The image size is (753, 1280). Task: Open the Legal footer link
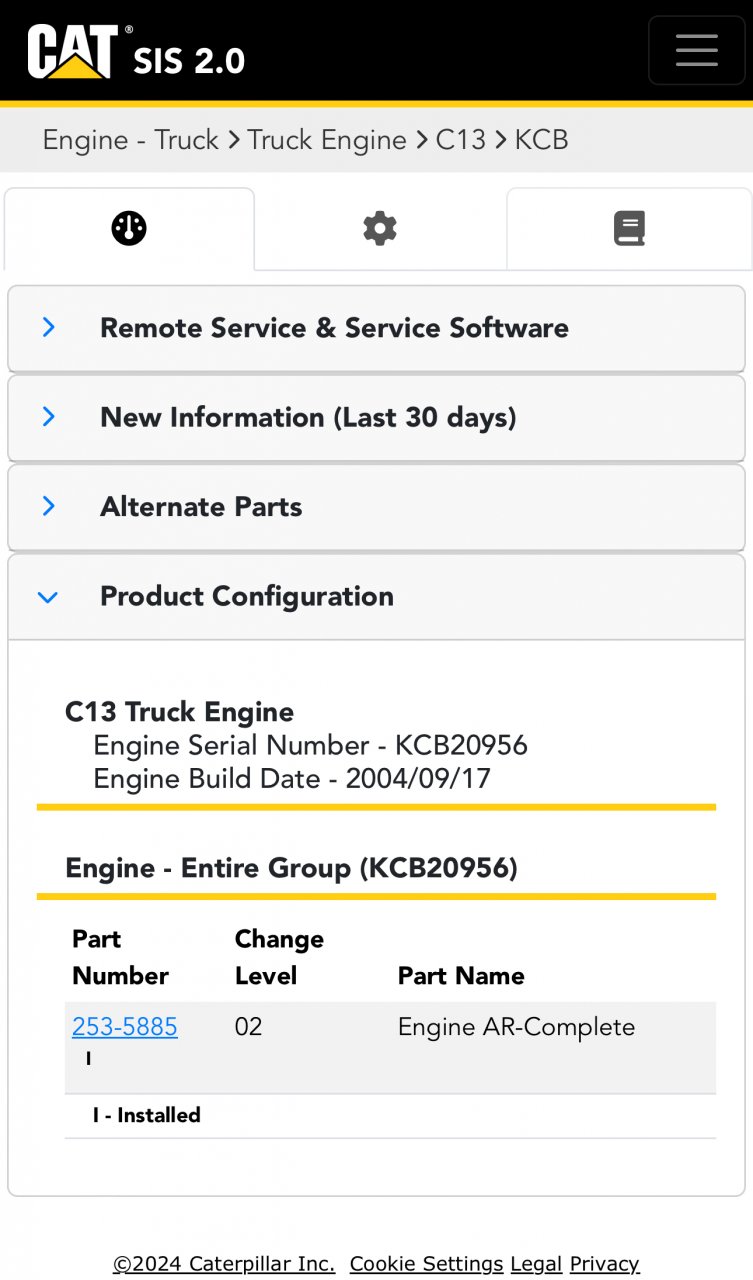tap(536, 1264)
